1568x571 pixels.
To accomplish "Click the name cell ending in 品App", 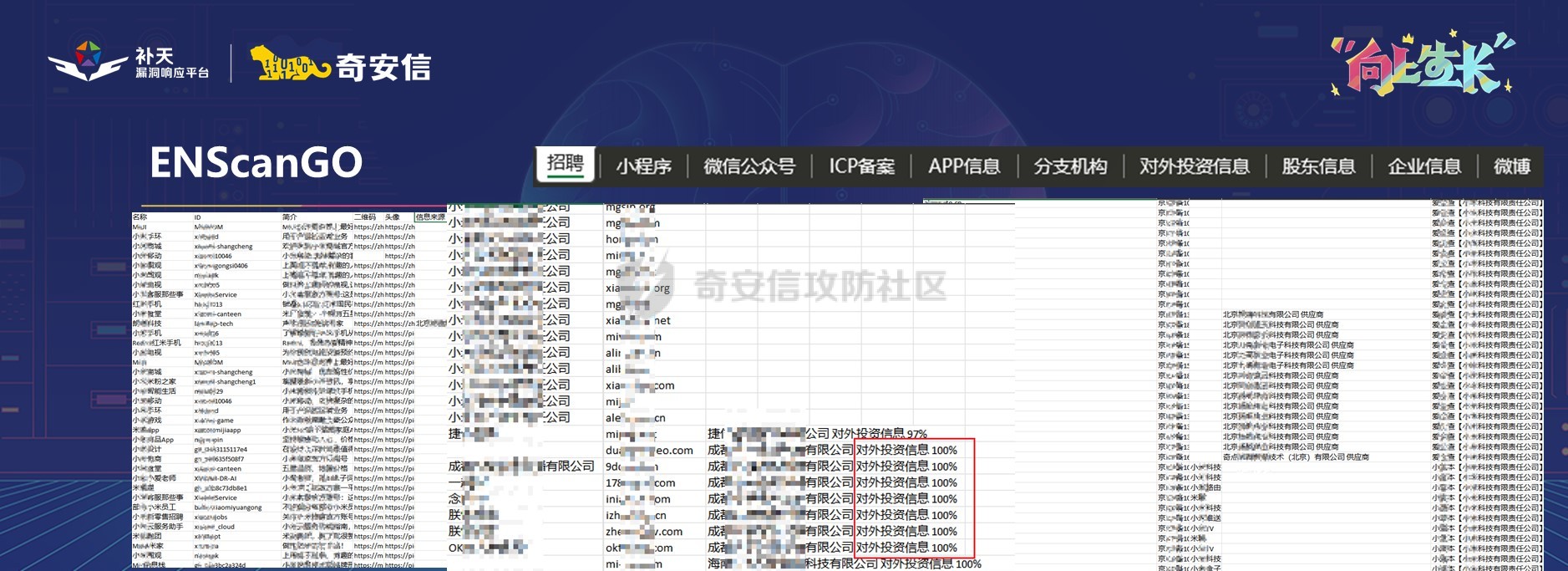I will coord(153,440).
